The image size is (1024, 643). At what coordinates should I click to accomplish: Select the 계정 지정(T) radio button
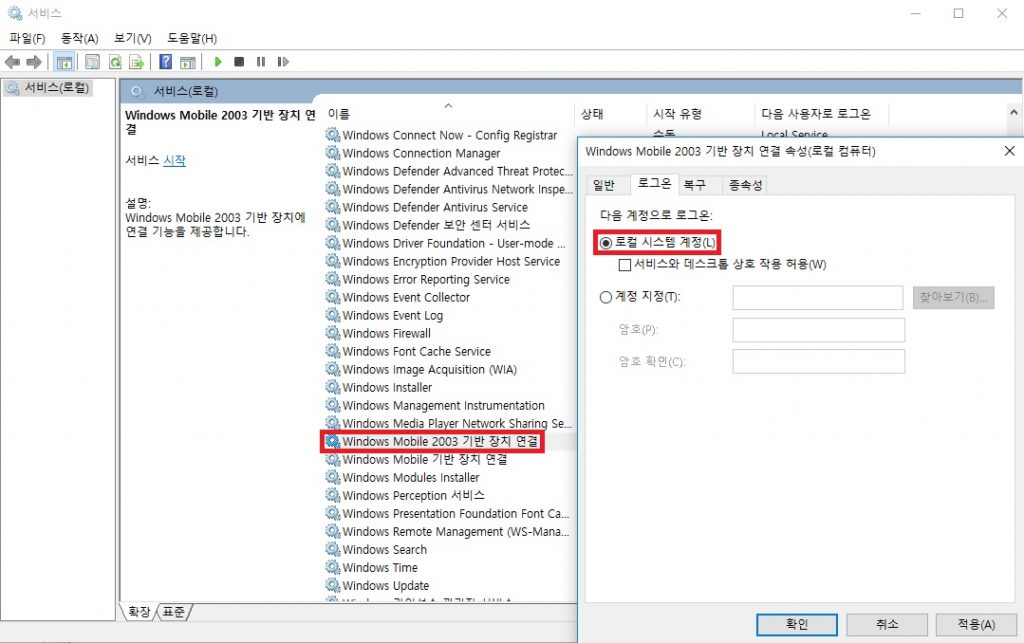coord(606,297)
